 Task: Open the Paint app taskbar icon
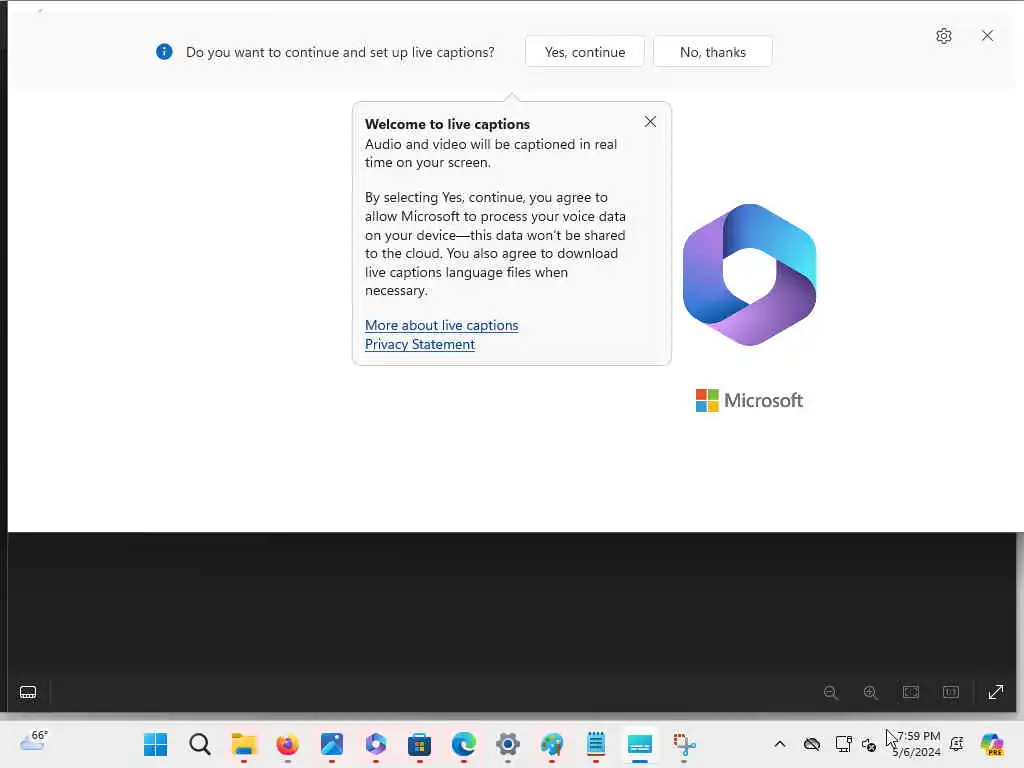coord(552,744)
